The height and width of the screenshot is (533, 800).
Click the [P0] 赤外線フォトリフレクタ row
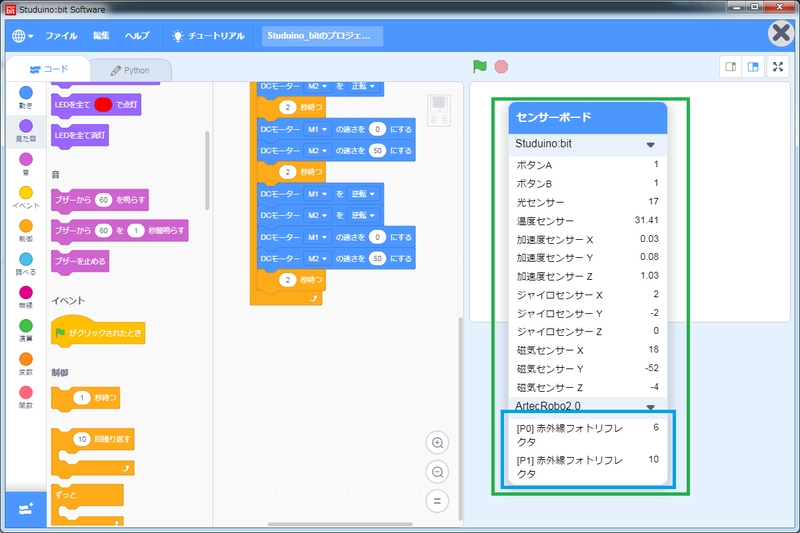588,435
